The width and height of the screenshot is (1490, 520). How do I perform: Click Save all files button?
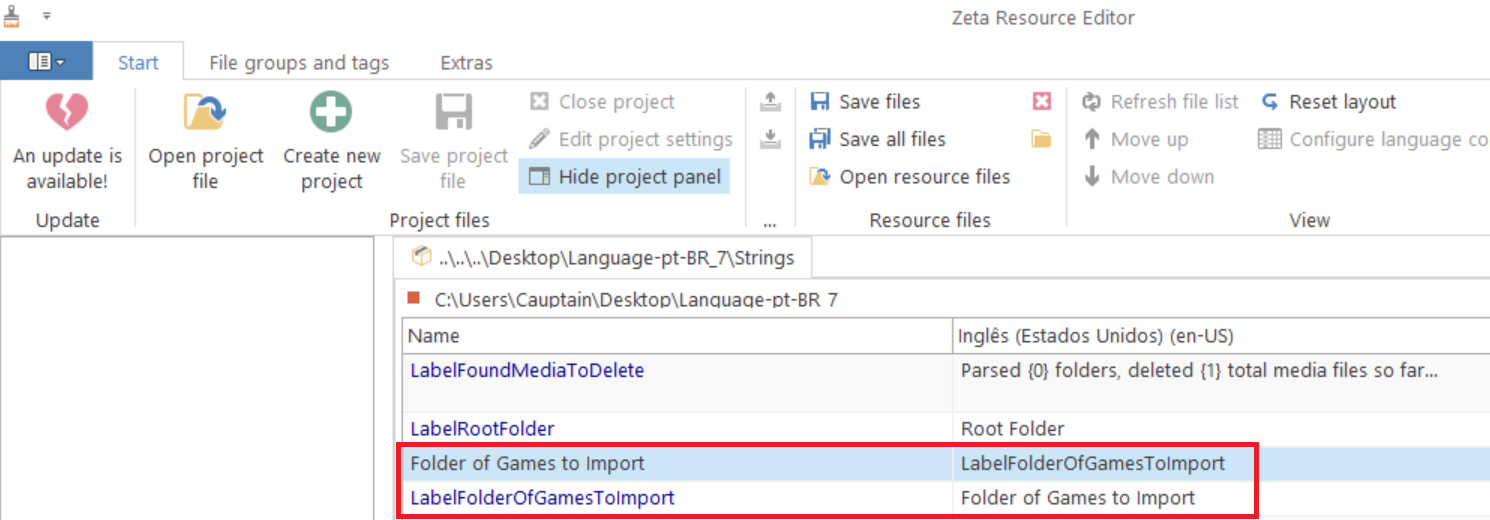pyautogui.click(x=877, y=139)
